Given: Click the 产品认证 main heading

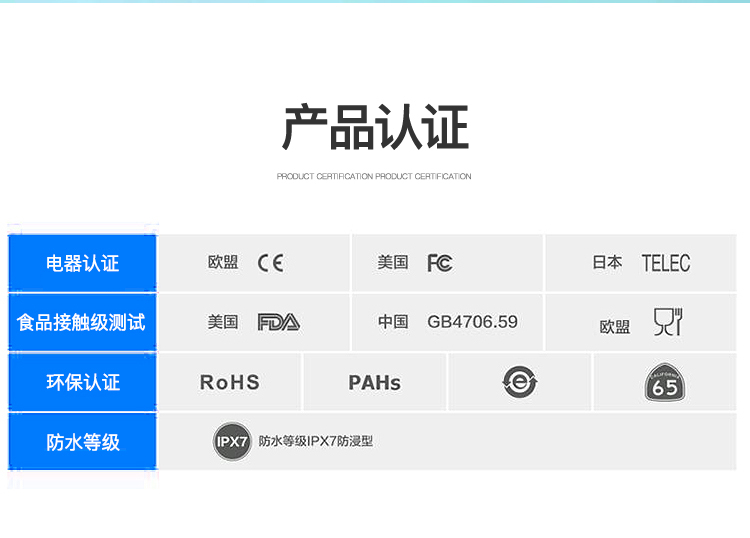Looking at the screenshot, I should pyautogui.click(x=375, y=127).
